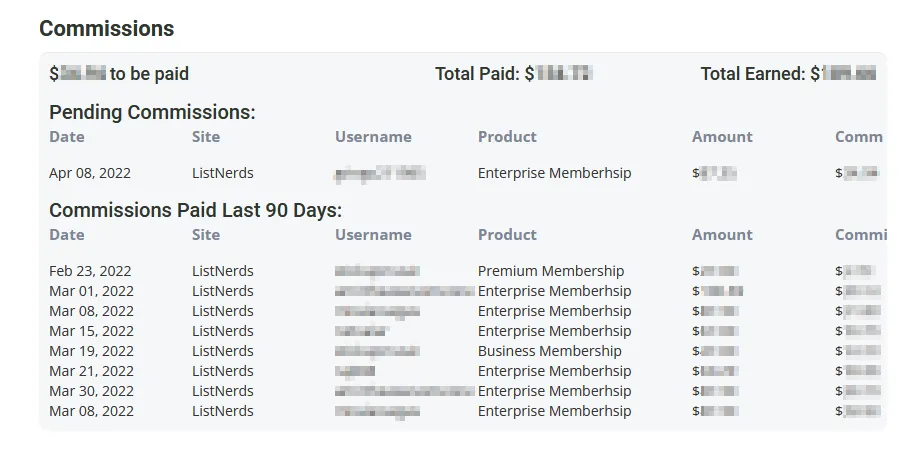The width and height of the screenshot is (915, 466).
Task: Click the Feb 23, 2022 commission row date
Action: [x=90, y=271]
